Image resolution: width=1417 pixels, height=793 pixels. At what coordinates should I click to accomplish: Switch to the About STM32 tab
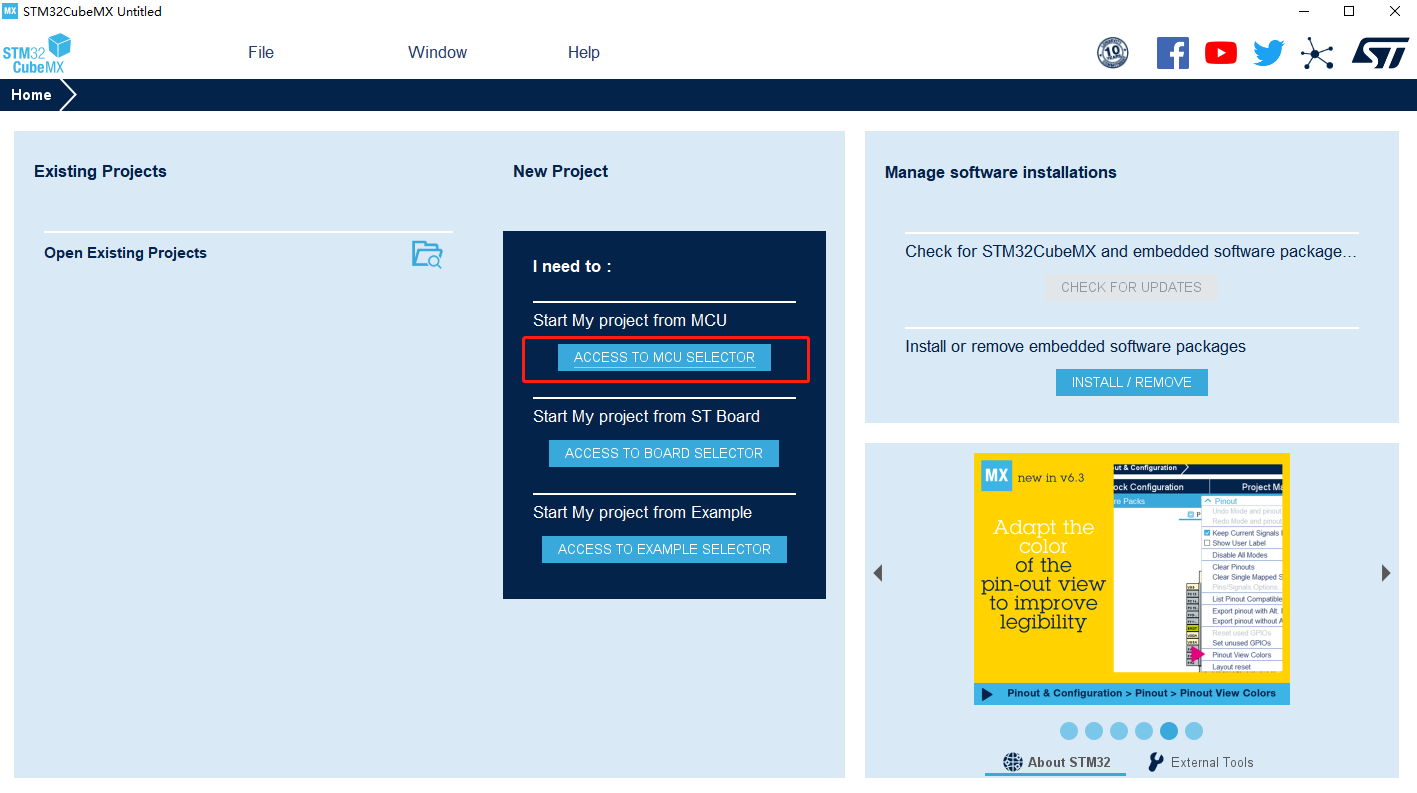[1056, 762]
